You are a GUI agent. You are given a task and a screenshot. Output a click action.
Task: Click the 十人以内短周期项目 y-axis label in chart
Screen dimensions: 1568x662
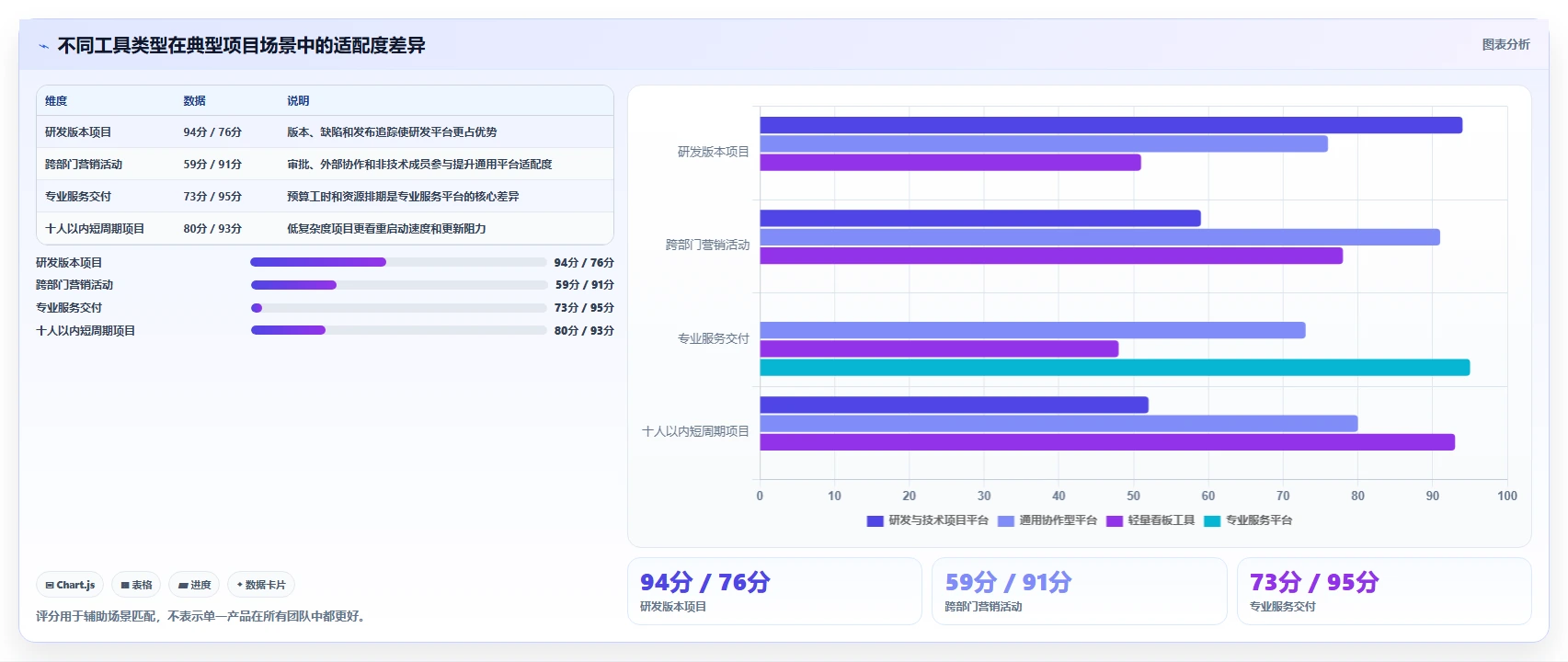(696, 431)
